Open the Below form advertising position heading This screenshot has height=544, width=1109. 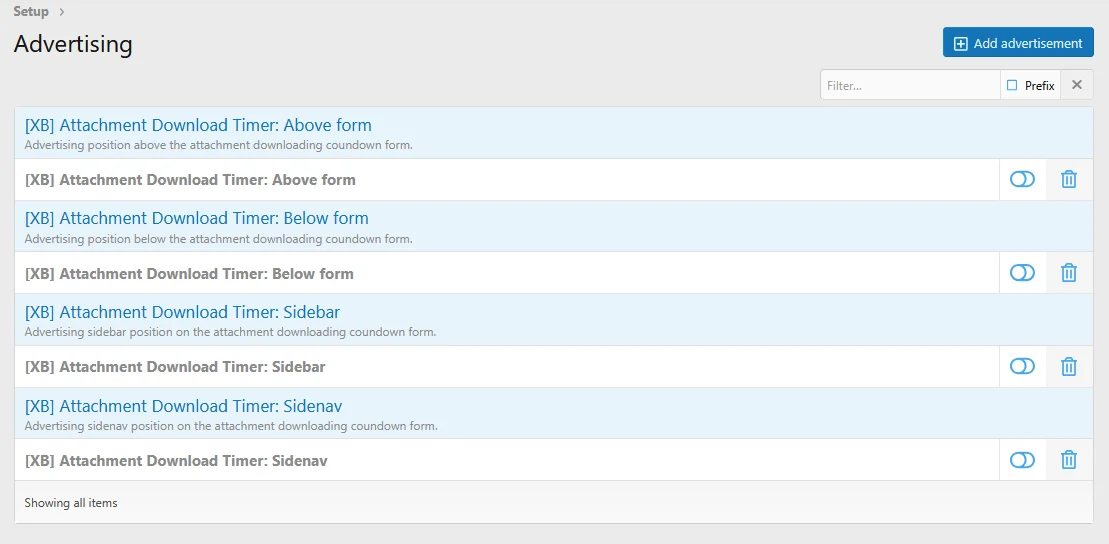point(197,218)
